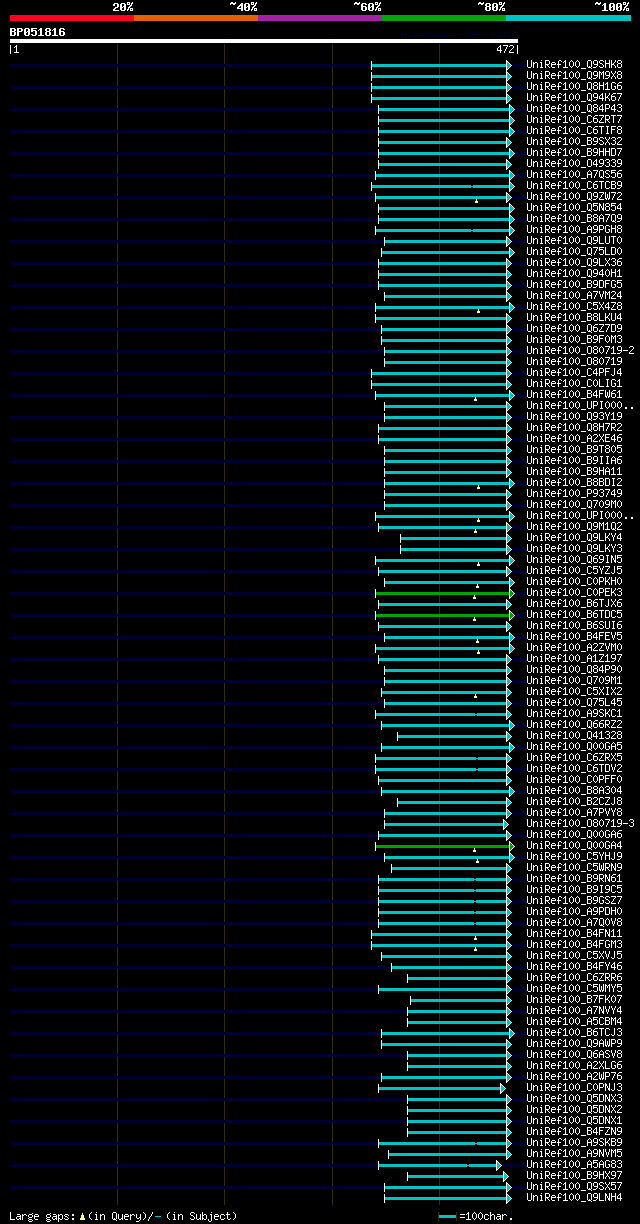
Task: Select the UniRef100_C6TIF8 label
Action: [574, 130]
